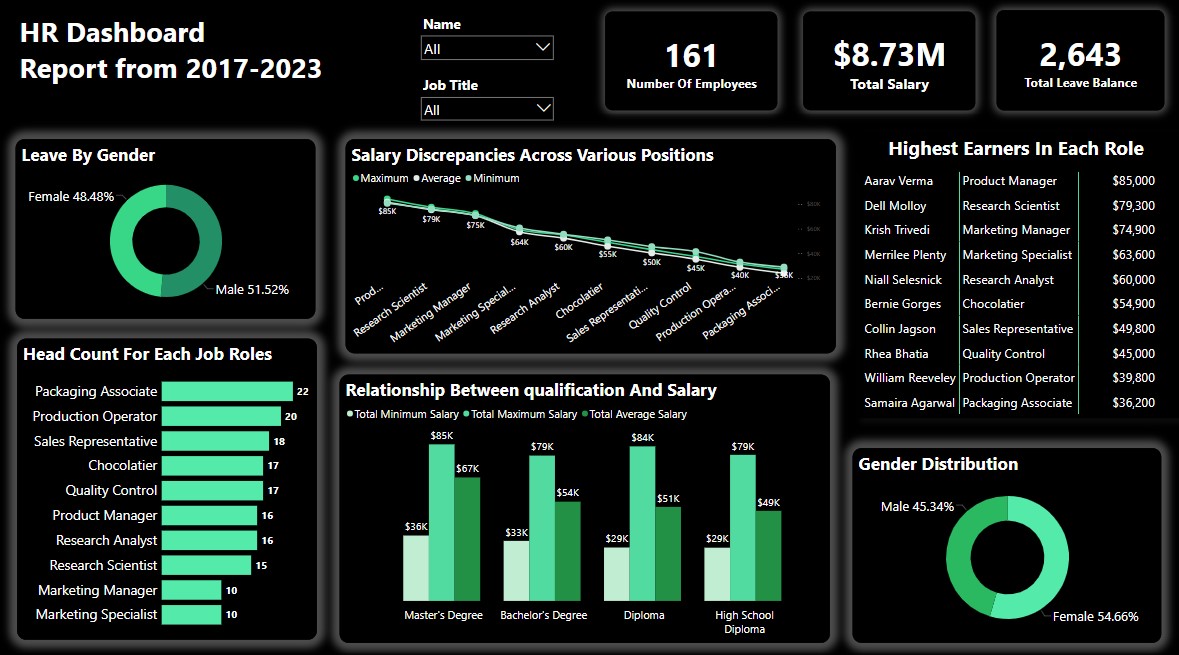
Task: Select Samaira Agarwal in highest earners table
Action: pyautogui.click(x=909, y=402)
